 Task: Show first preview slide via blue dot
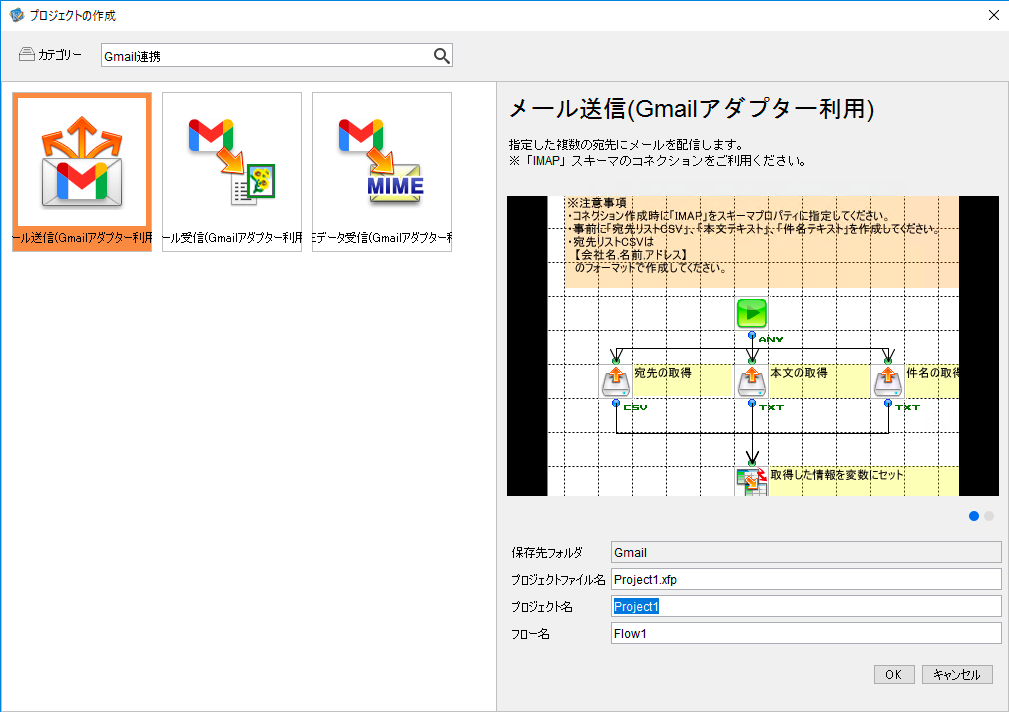(x=974, y=516)
